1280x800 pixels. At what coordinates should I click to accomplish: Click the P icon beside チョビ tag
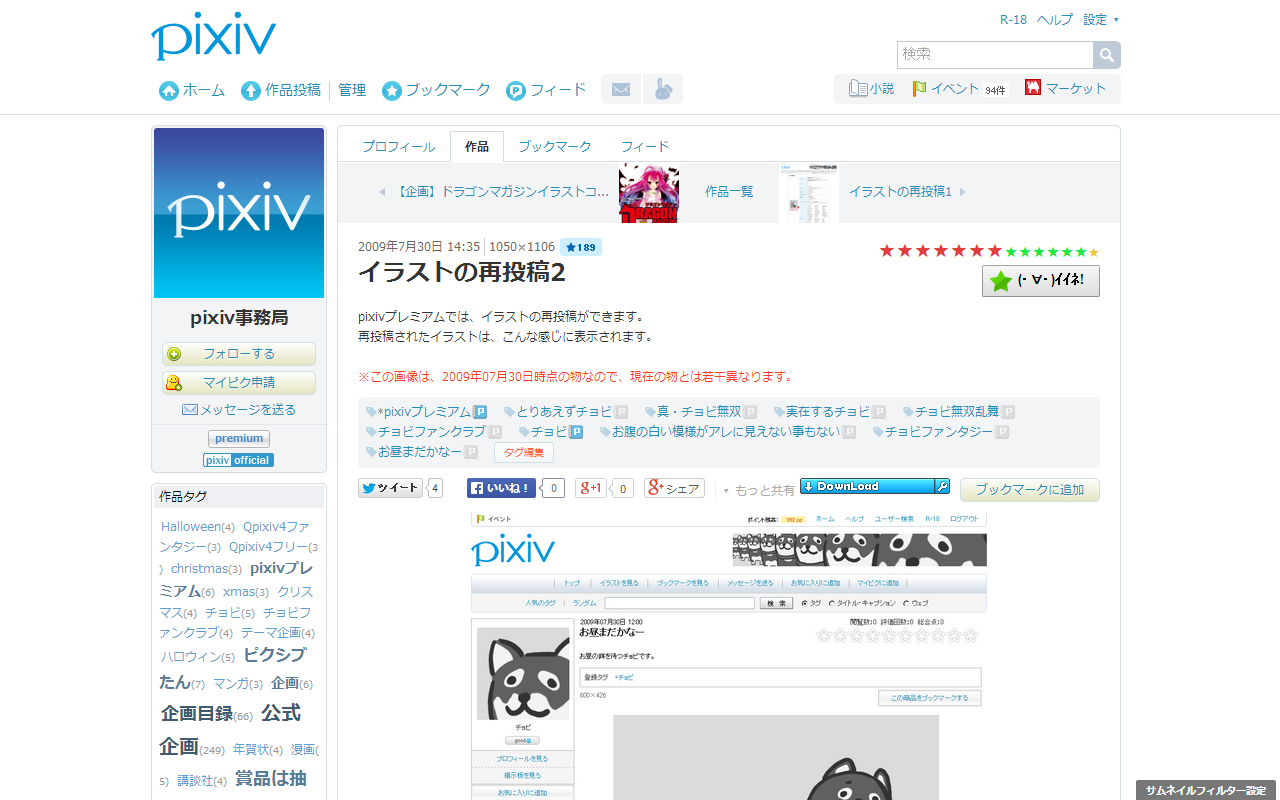pos(576,432)
